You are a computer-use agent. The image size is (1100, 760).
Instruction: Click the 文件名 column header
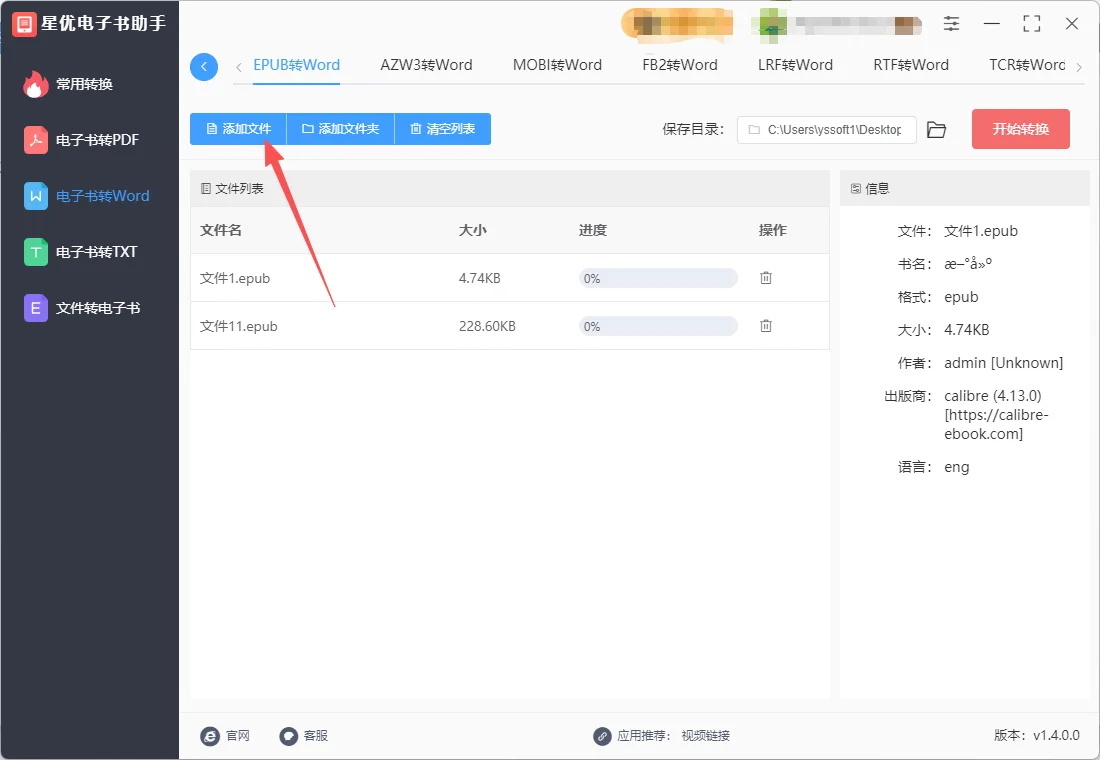(x=221, y=230)
